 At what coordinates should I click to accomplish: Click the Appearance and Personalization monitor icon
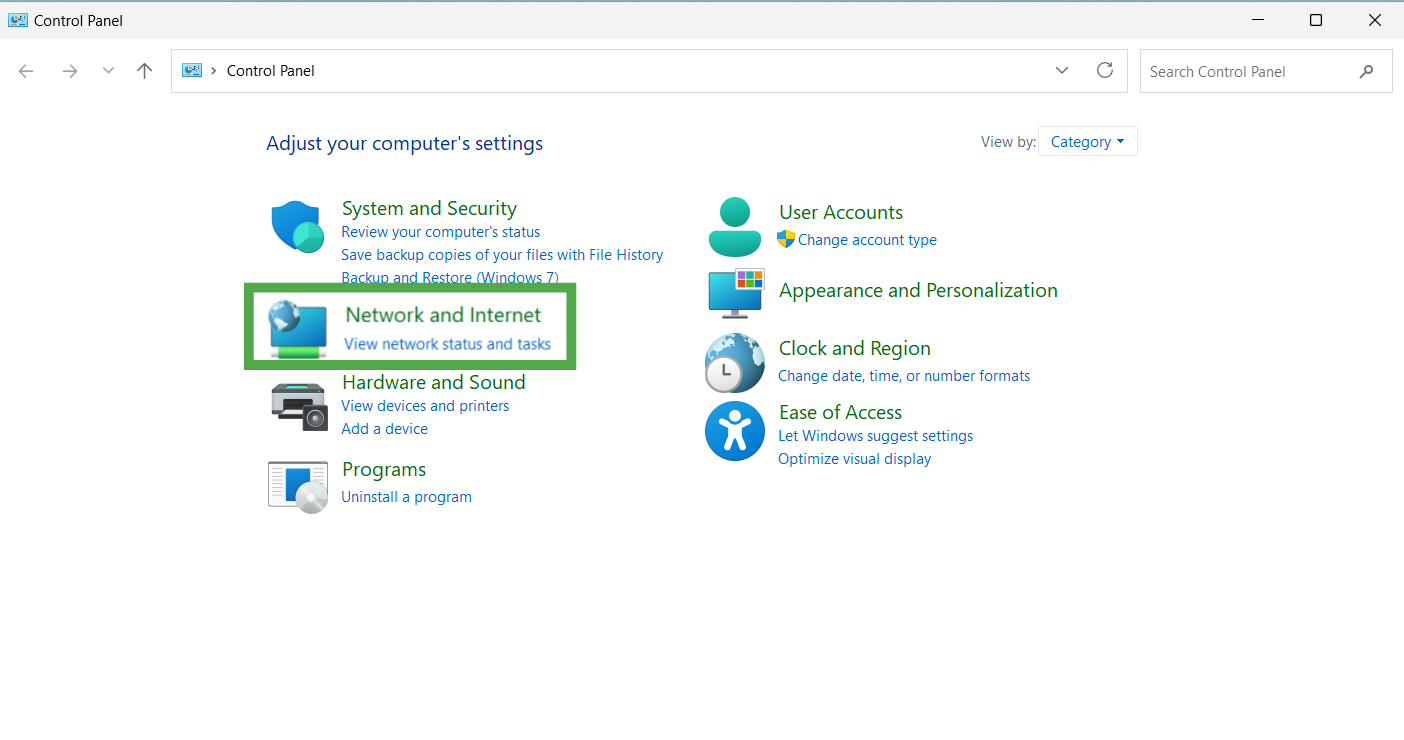[736, 292]
